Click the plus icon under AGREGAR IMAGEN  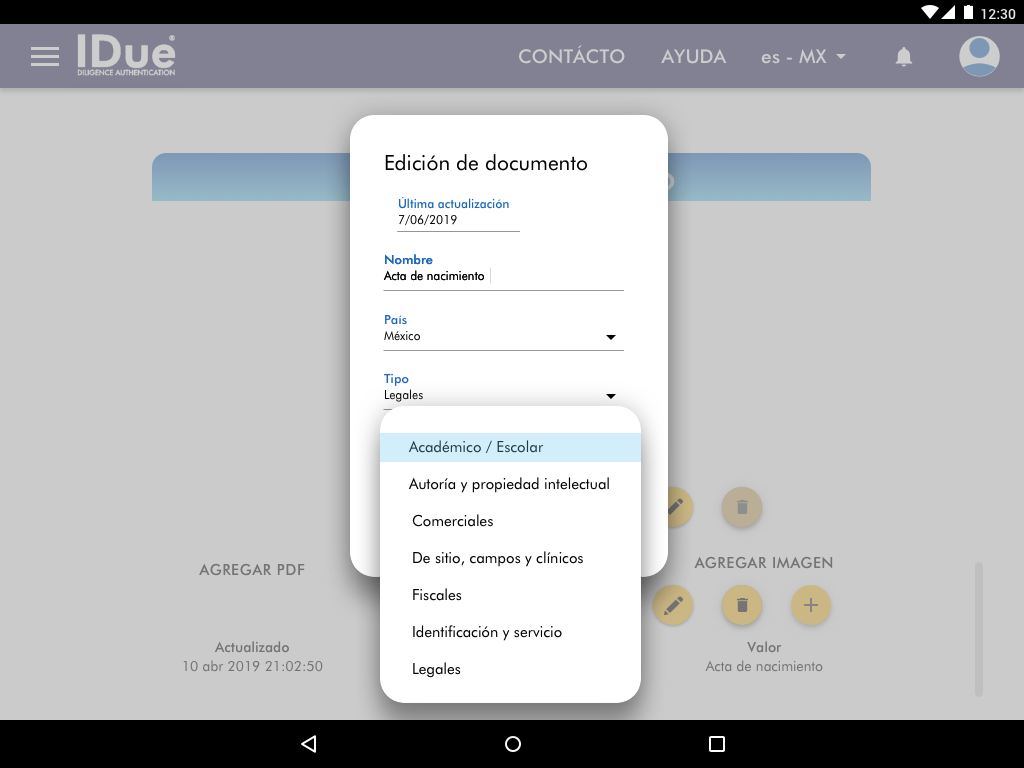tap(811, 605)
